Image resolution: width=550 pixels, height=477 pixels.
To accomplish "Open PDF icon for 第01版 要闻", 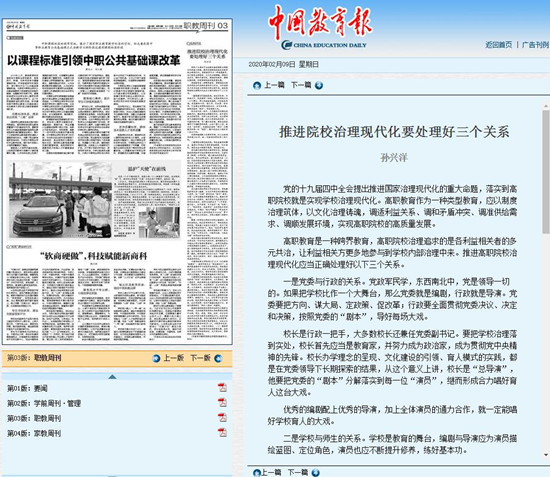I will click(x=222, y=387).
